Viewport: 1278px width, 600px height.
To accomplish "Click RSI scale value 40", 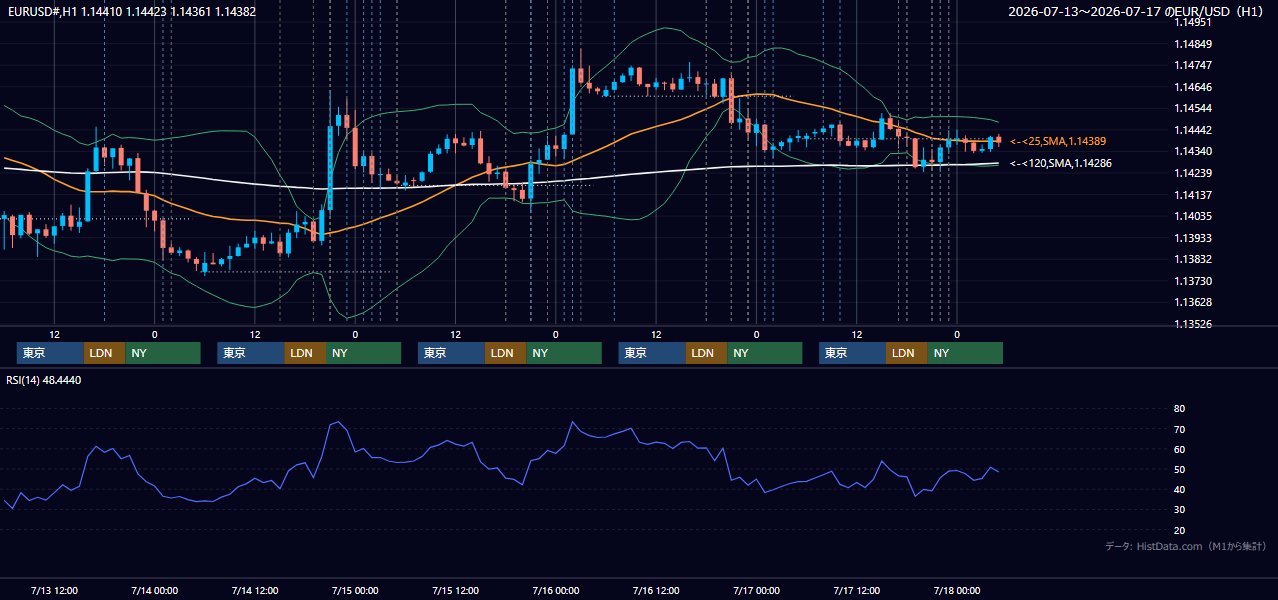I will tap(1179, 489).
